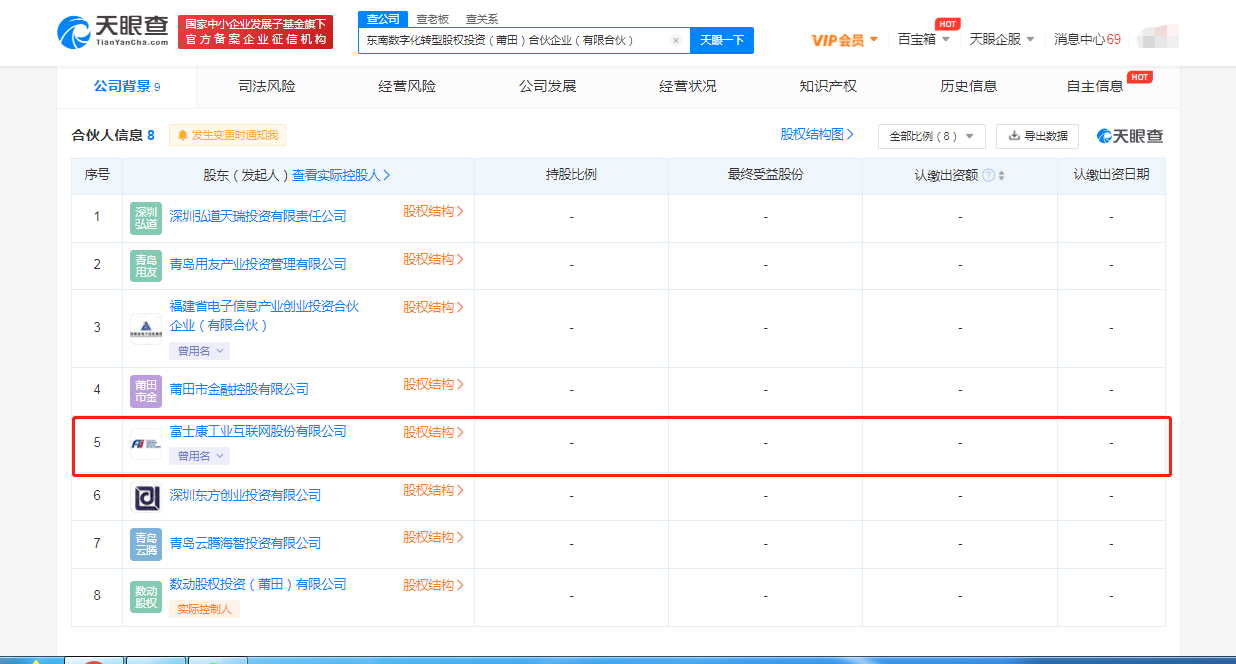1236x664 pixels.
Task: Clear the search box with the X icon
Action: [x=676, y=40]
